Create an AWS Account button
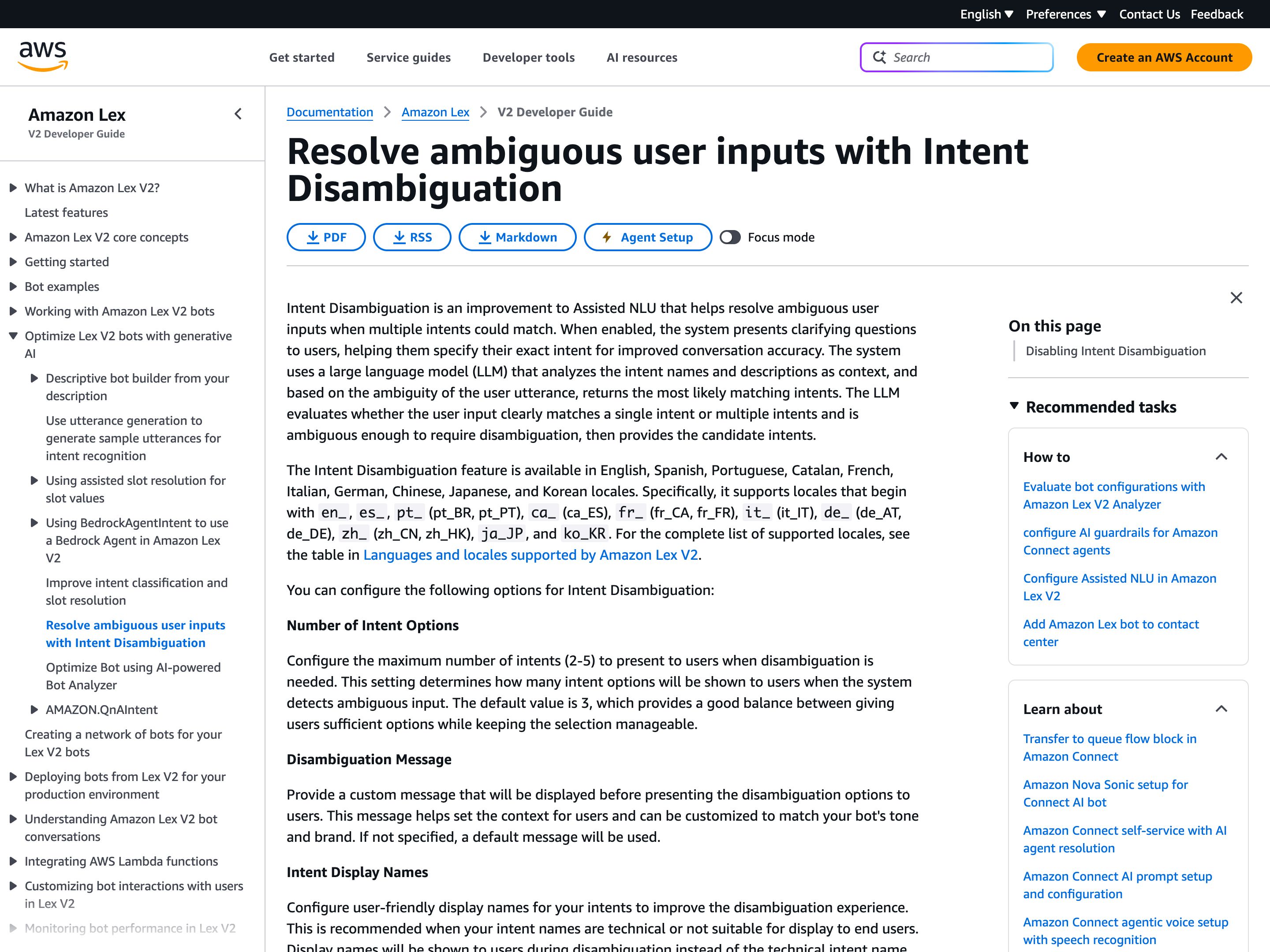The image size is (1270, 952). [x=1164, y=57]
